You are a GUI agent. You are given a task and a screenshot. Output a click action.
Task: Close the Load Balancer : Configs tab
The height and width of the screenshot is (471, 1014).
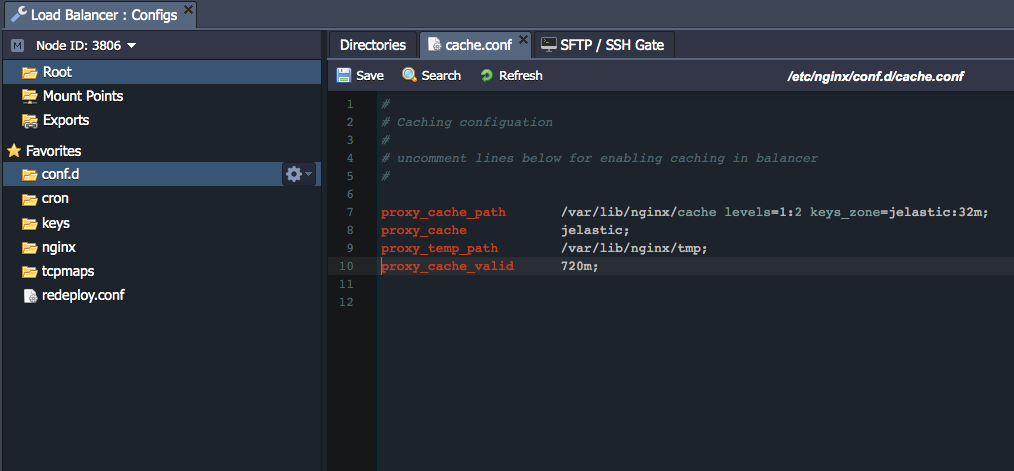(x=189, y=12)
